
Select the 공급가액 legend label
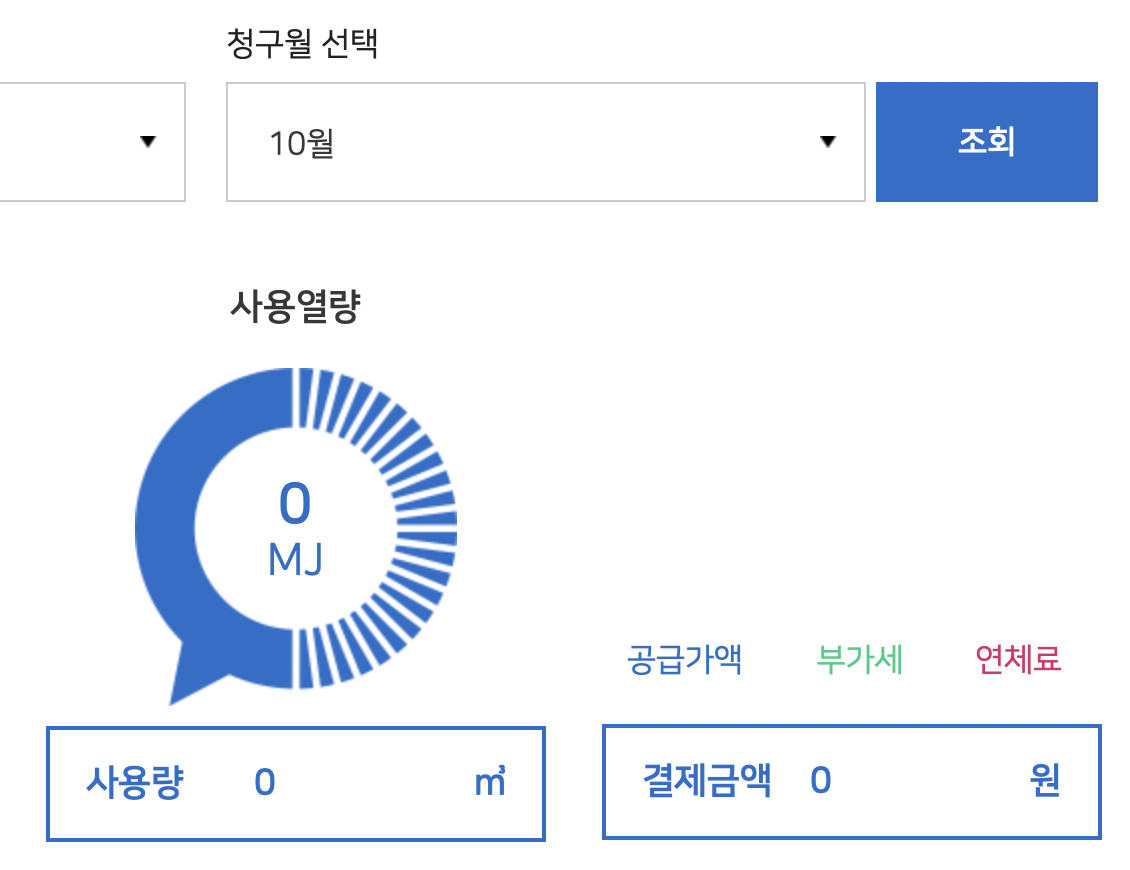(684, 659)
